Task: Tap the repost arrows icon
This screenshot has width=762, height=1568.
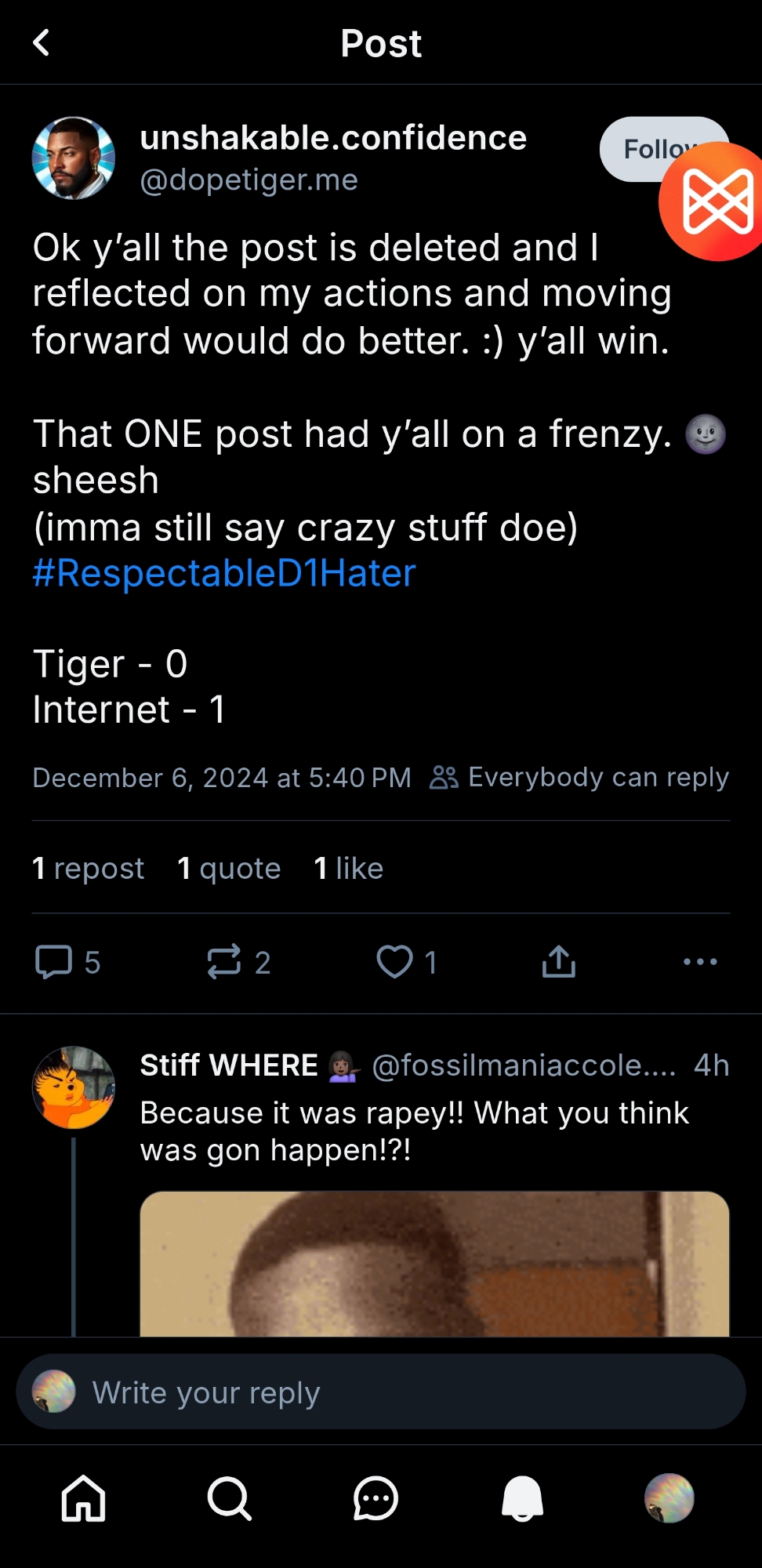Action: (x=224, y=962)
